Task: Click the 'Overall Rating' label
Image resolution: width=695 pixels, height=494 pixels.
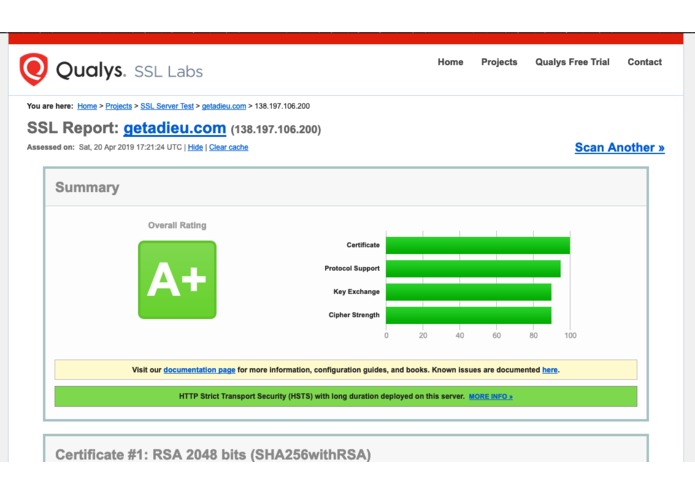Action: pyautogui.click(x=177, y=225)
